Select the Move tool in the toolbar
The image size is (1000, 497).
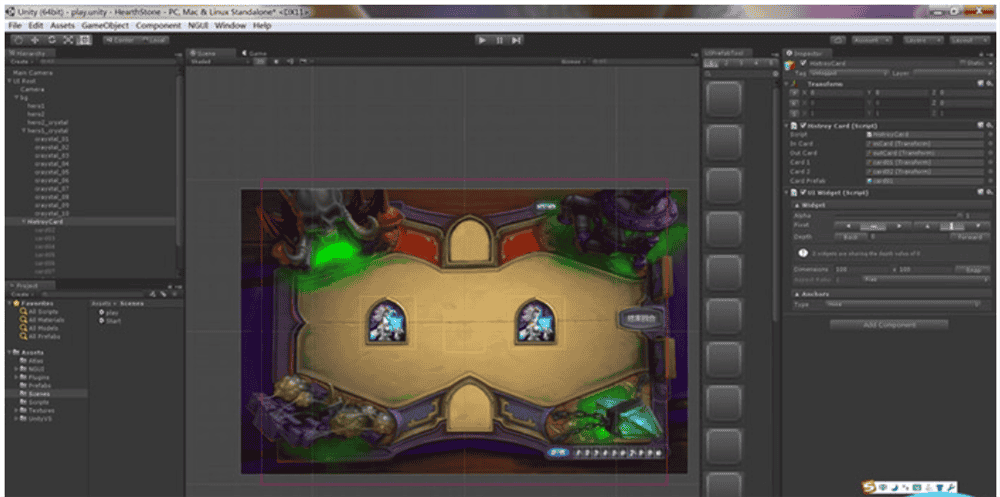click(x=35, y=40)
